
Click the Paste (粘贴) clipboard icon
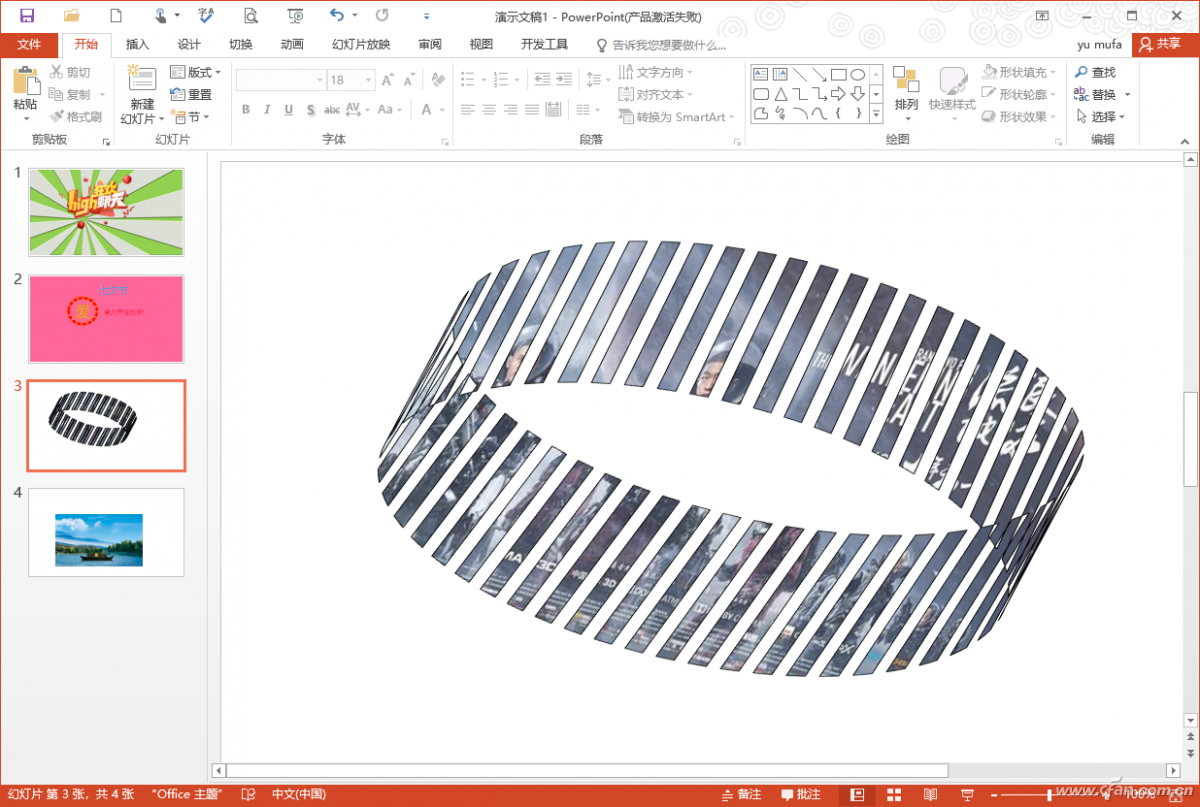click(25, 83)
